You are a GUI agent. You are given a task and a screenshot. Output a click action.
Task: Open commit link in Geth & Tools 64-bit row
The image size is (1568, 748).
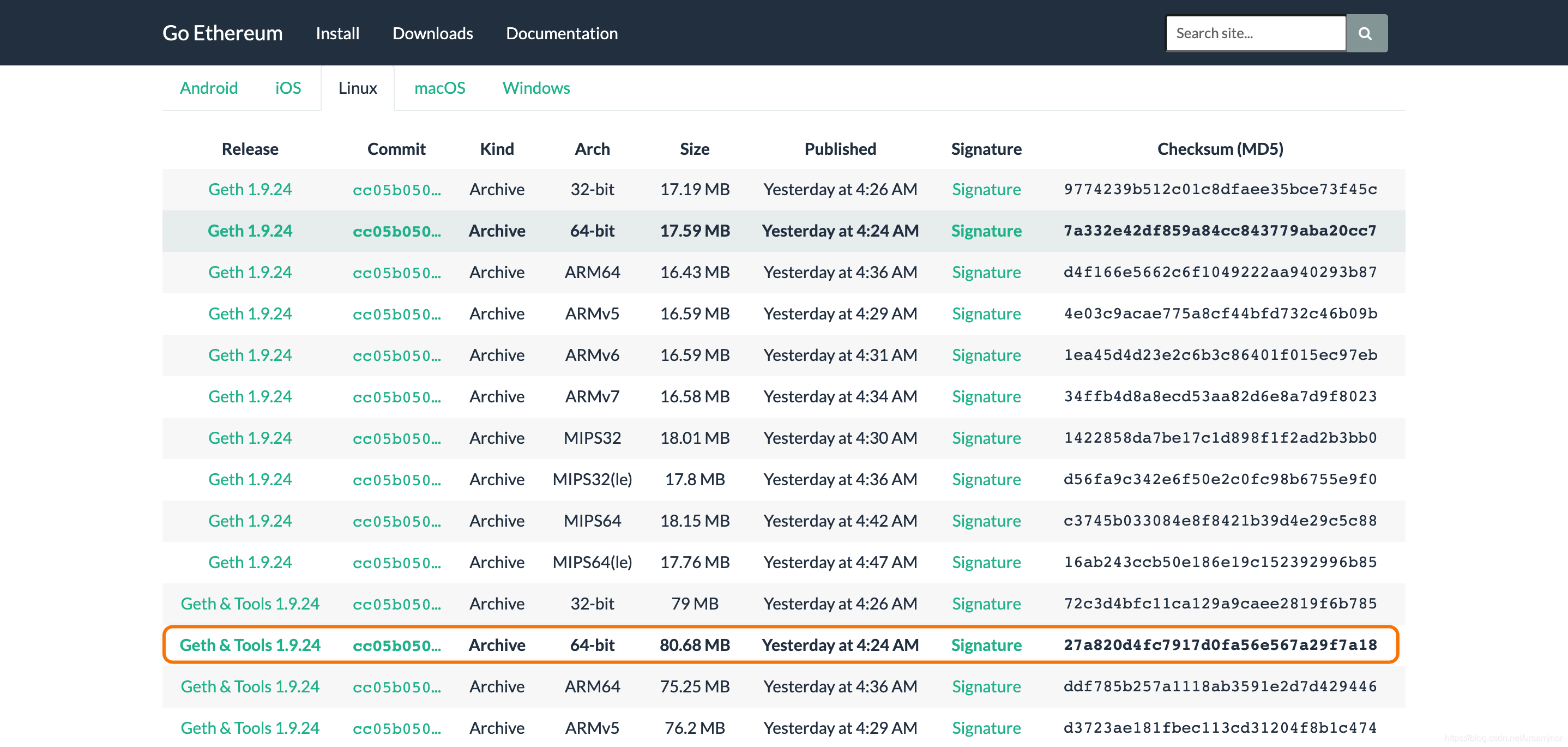[x=397, y=645]
